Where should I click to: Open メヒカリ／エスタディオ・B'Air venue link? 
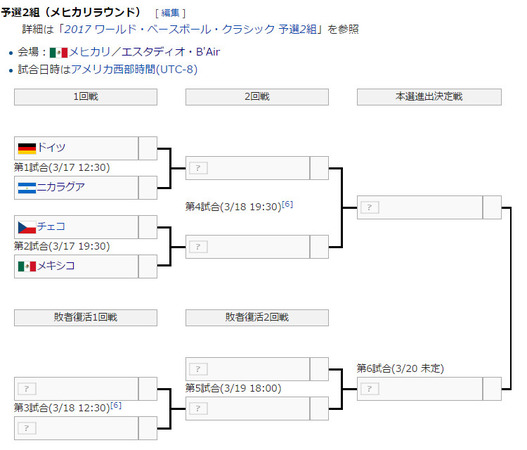[145, 52]
